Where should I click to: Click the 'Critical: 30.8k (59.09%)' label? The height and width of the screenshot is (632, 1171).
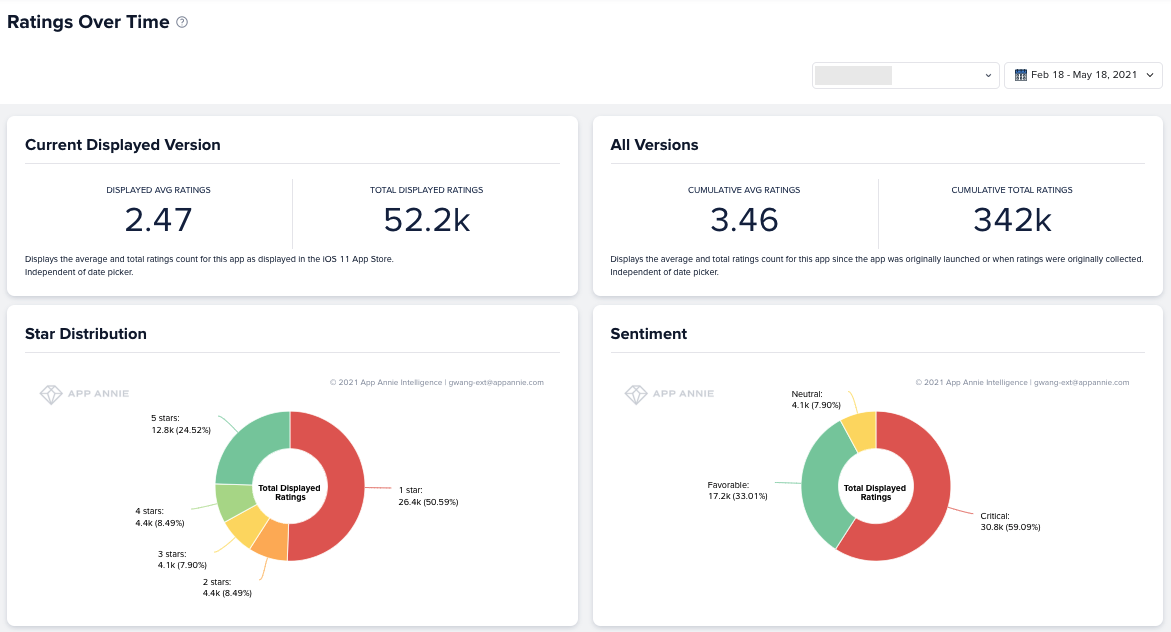[1010, 521]
